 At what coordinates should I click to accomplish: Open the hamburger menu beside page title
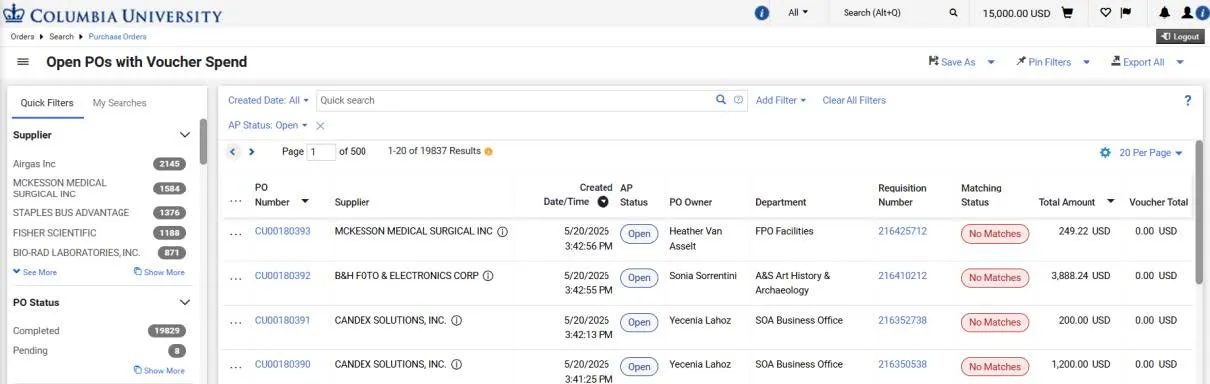(23, 62)
